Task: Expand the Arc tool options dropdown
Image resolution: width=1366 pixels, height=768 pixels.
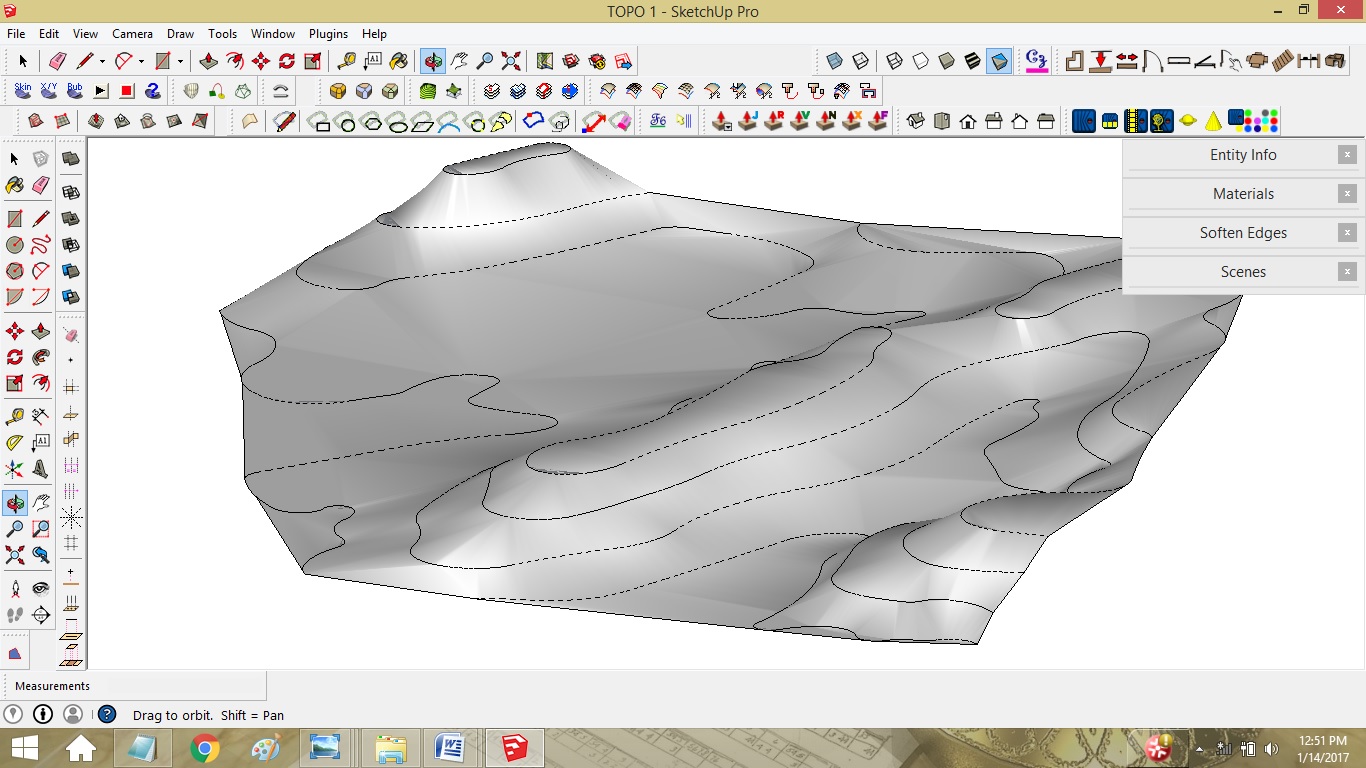Action: tap(140, 61)
